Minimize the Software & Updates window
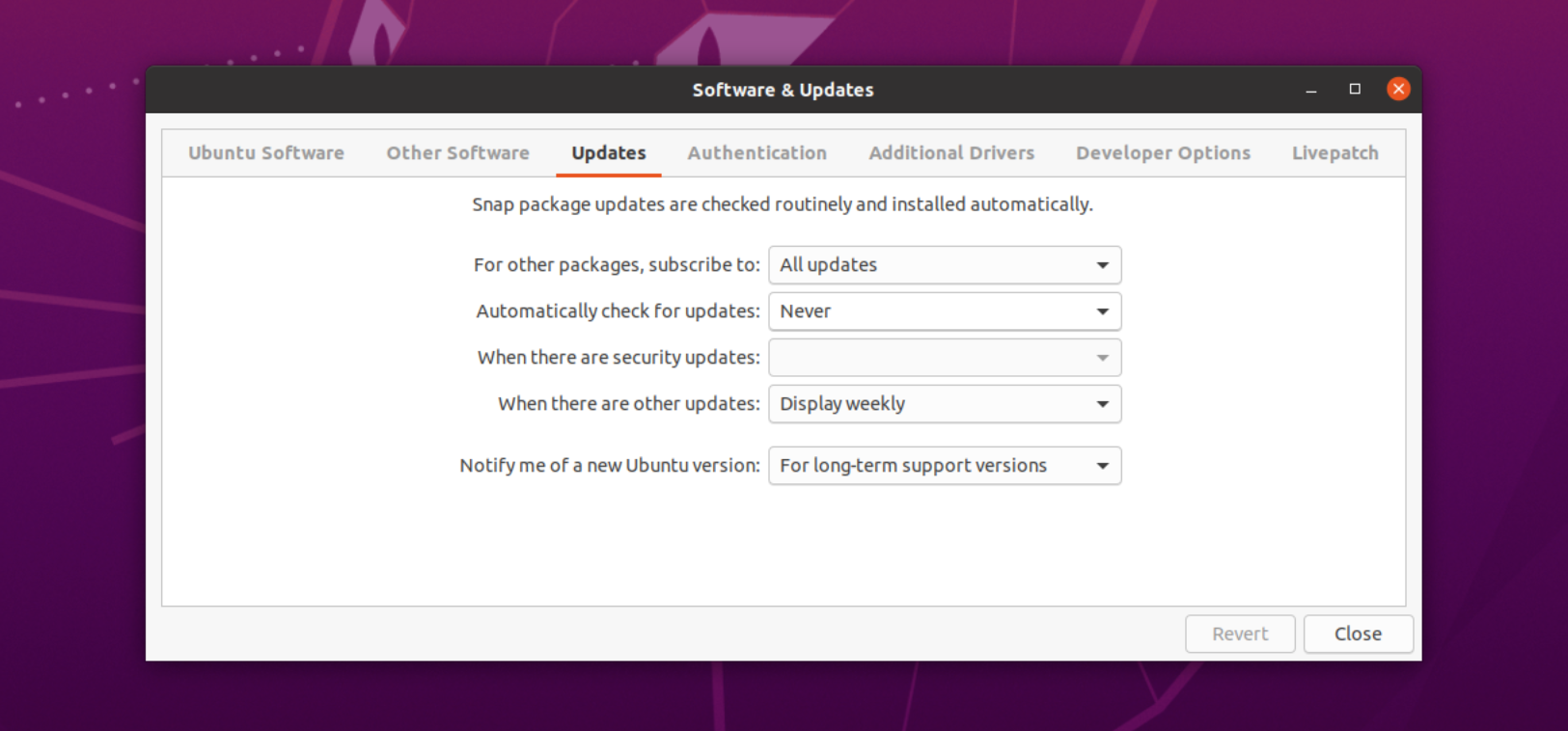The width and height of the screenshot is (1568, 731). click(1310, 90)
